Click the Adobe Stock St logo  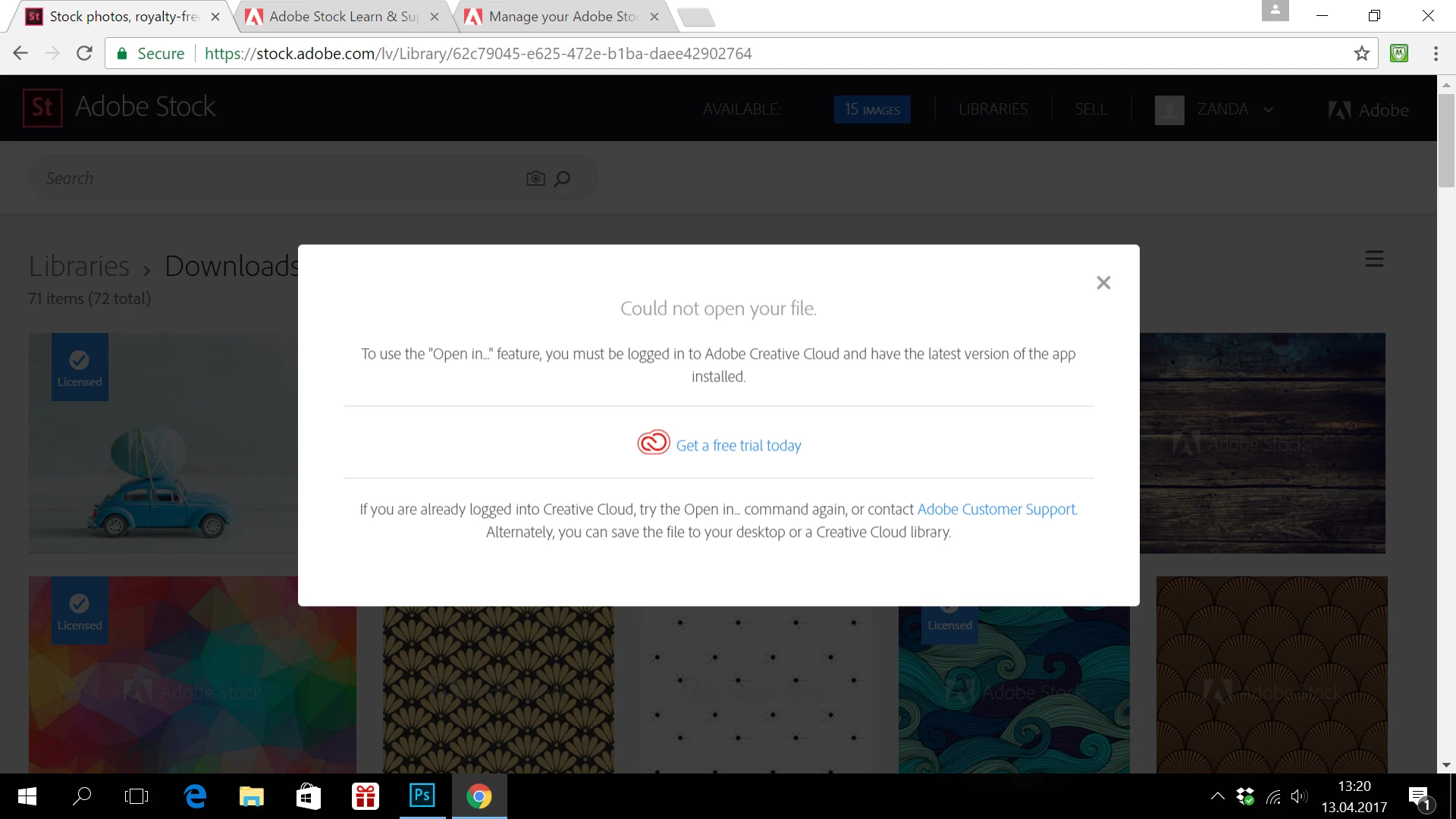42,108
